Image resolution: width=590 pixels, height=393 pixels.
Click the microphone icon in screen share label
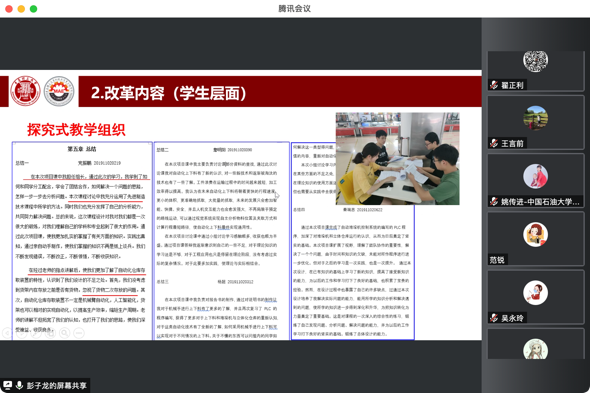[x=19, y=385]
